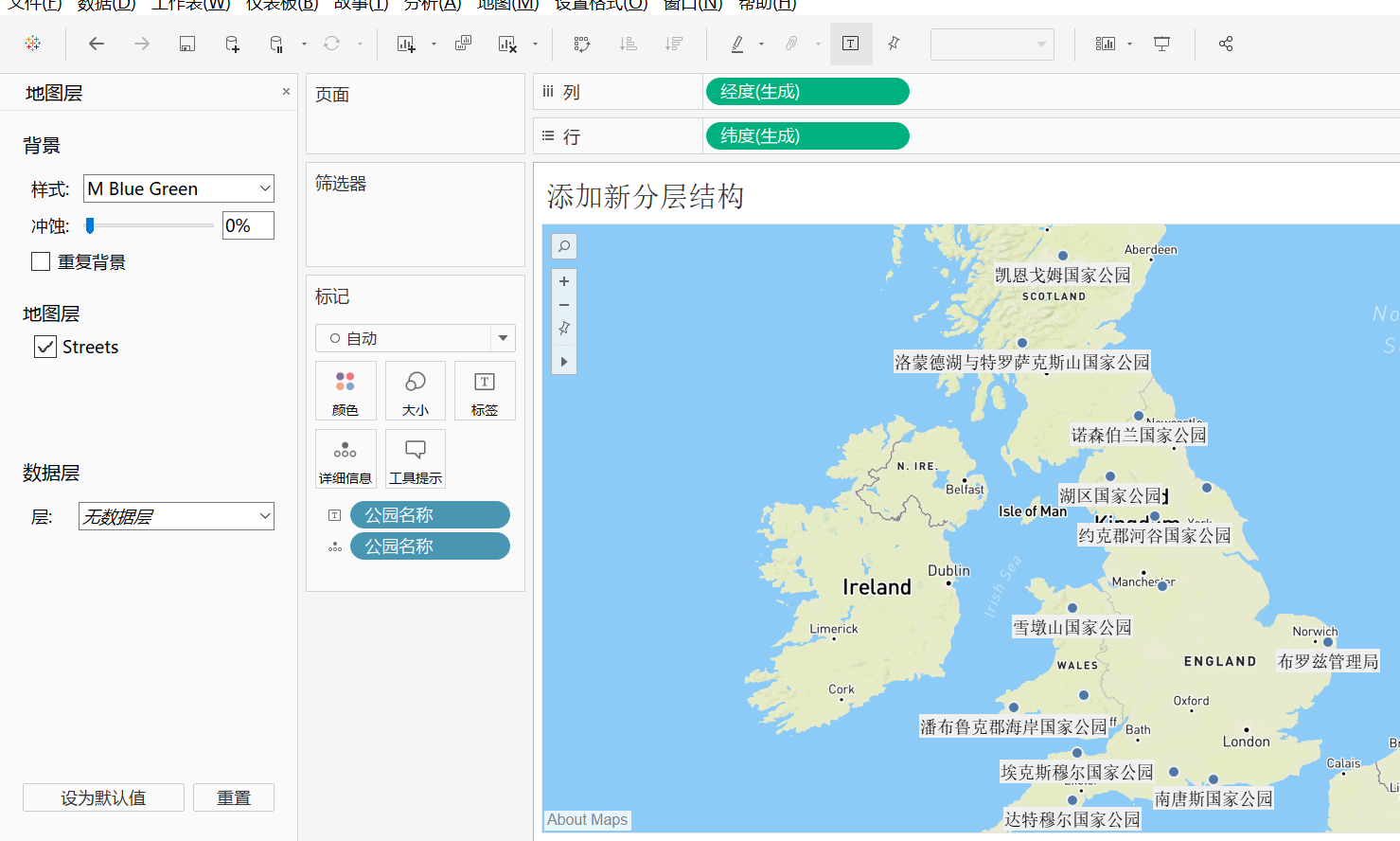Select the detail 公园名称 pill

click(x=430, y=546)
